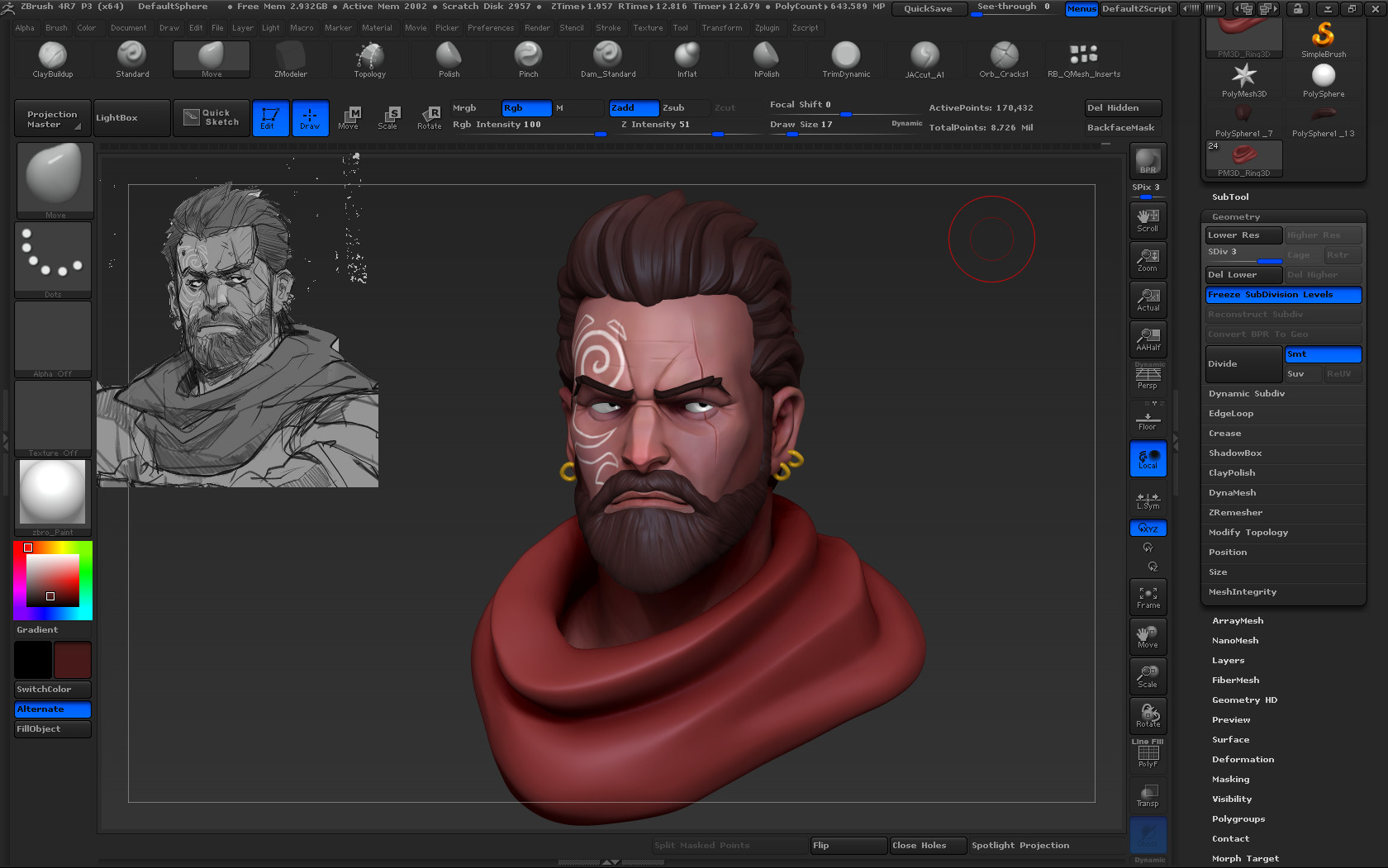Open the Zplugin menu

pos(767,28)
